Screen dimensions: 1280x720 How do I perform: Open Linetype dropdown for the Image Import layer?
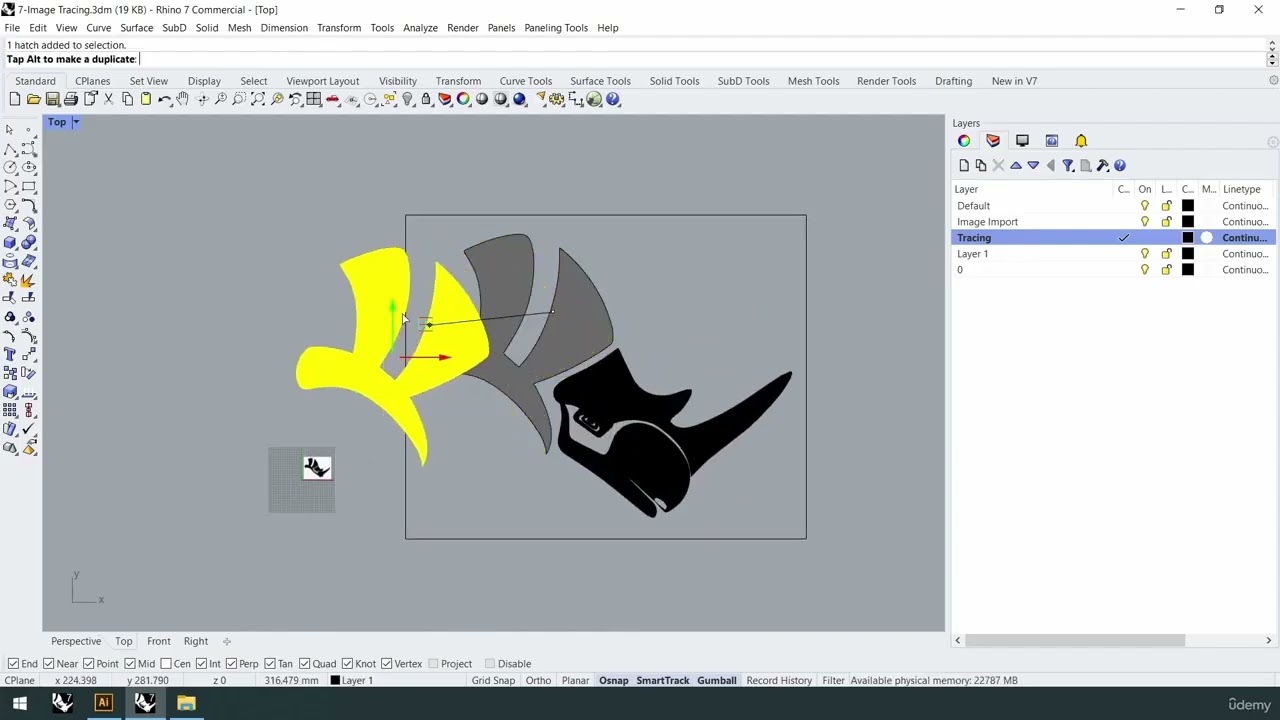coord(1245,222)
